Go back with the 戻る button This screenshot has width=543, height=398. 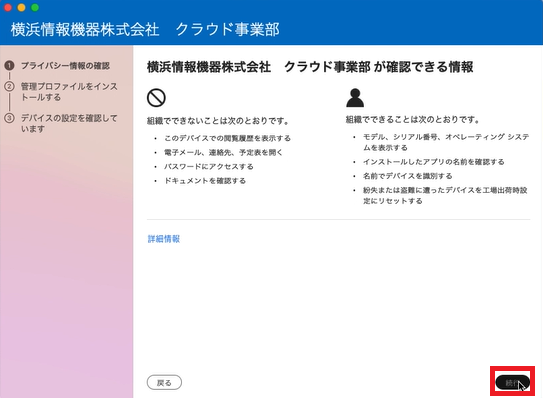coord(164,382)
